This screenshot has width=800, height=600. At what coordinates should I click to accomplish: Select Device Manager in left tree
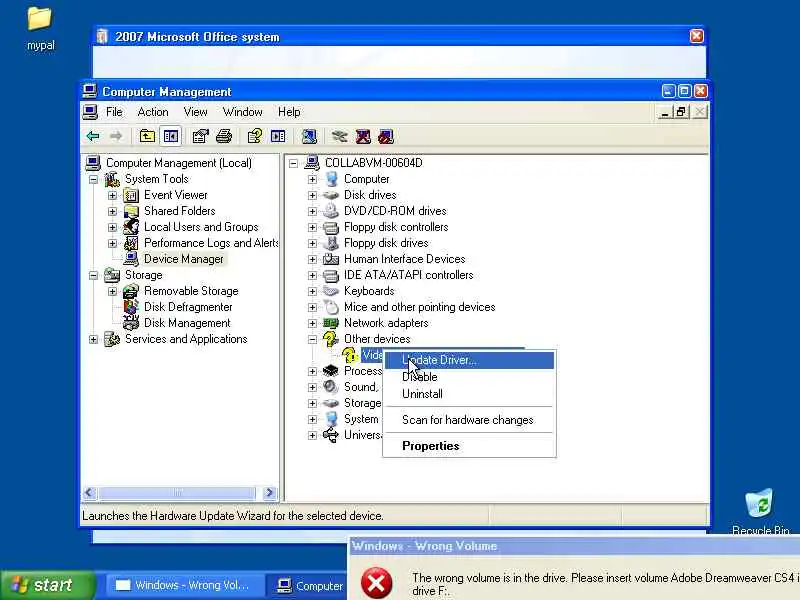tap(184, 259)
